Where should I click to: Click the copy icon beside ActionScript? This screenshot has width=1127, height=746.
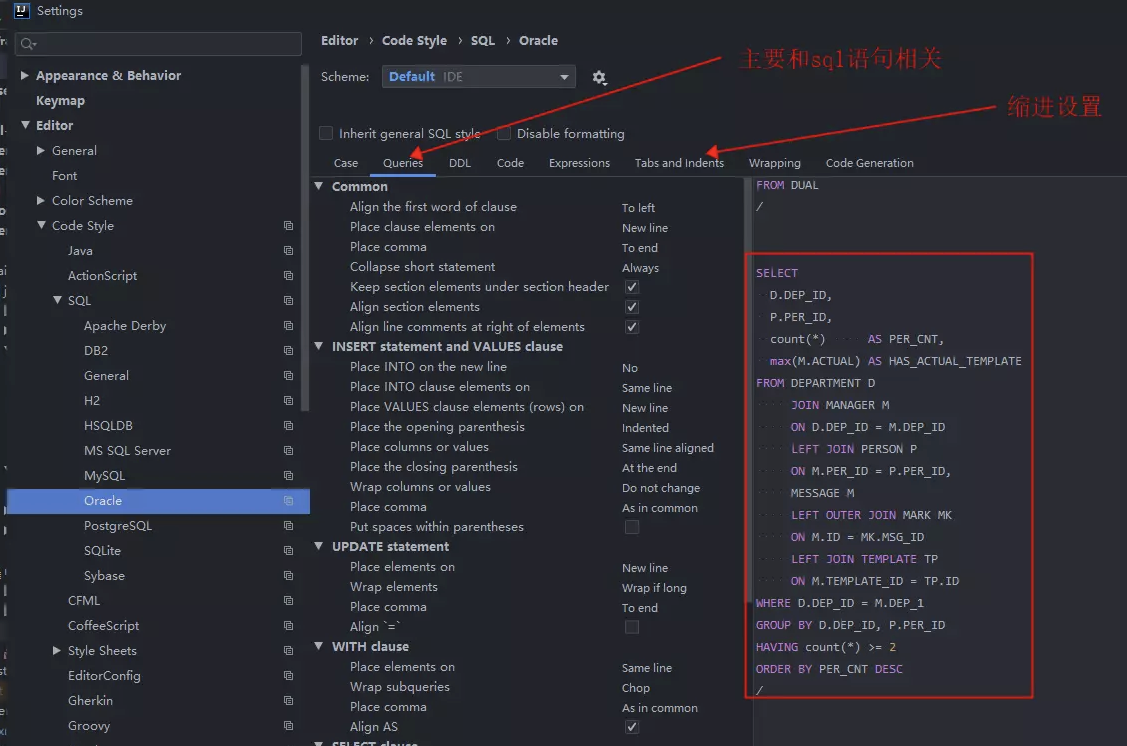(x=288, y=276)
